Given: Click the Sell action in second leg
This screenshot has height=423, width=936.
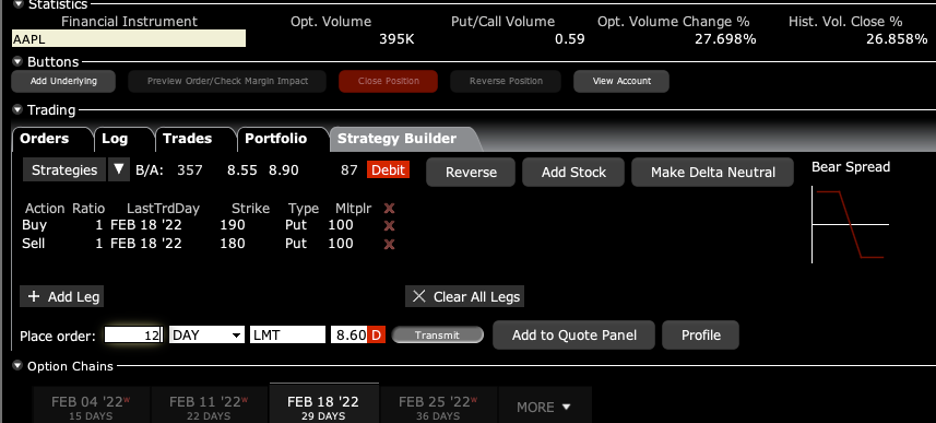Looking at the screenshot, I should coord(33,244).
